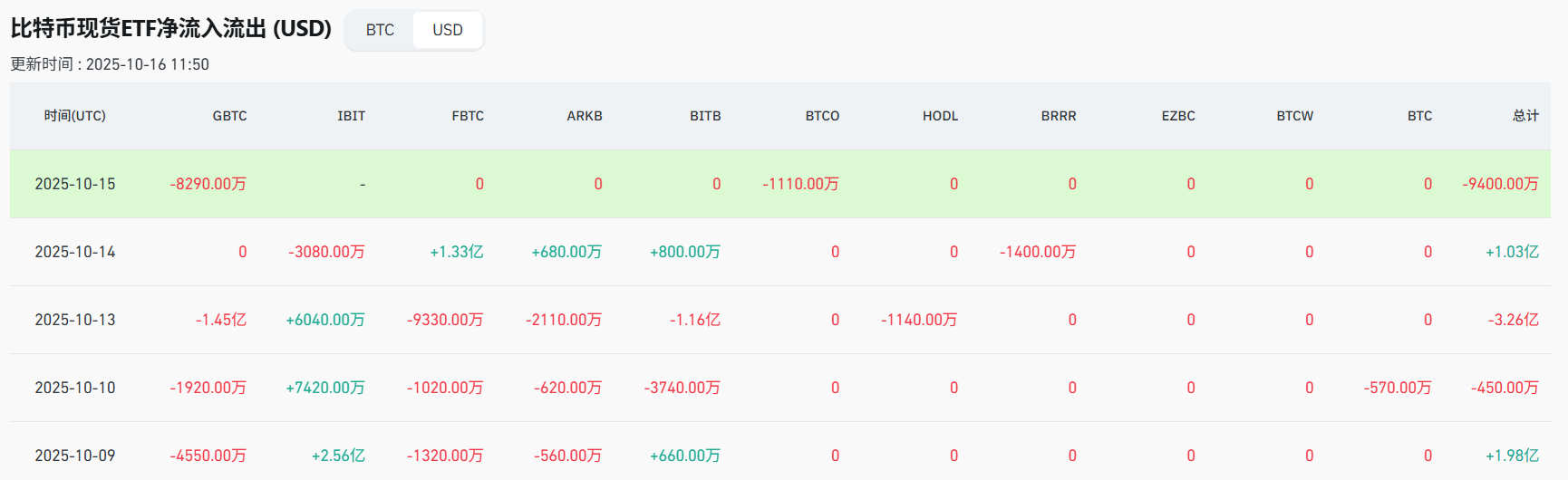Select the BRRR column header
The width and height of the screenshot is (1568, 480).
(1059, 116)
